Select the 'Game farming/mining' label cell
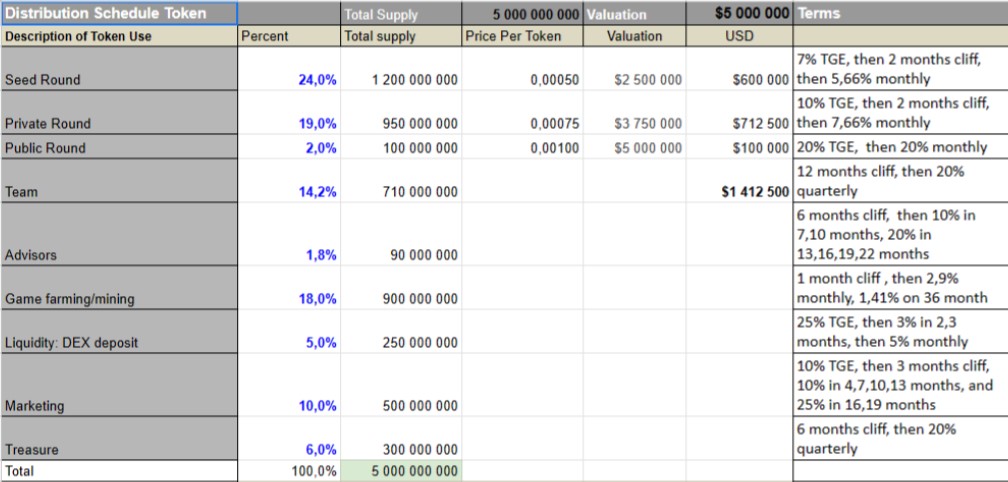Image resolution: width=1008 pixels, height=482 pixels. point(118,299)
